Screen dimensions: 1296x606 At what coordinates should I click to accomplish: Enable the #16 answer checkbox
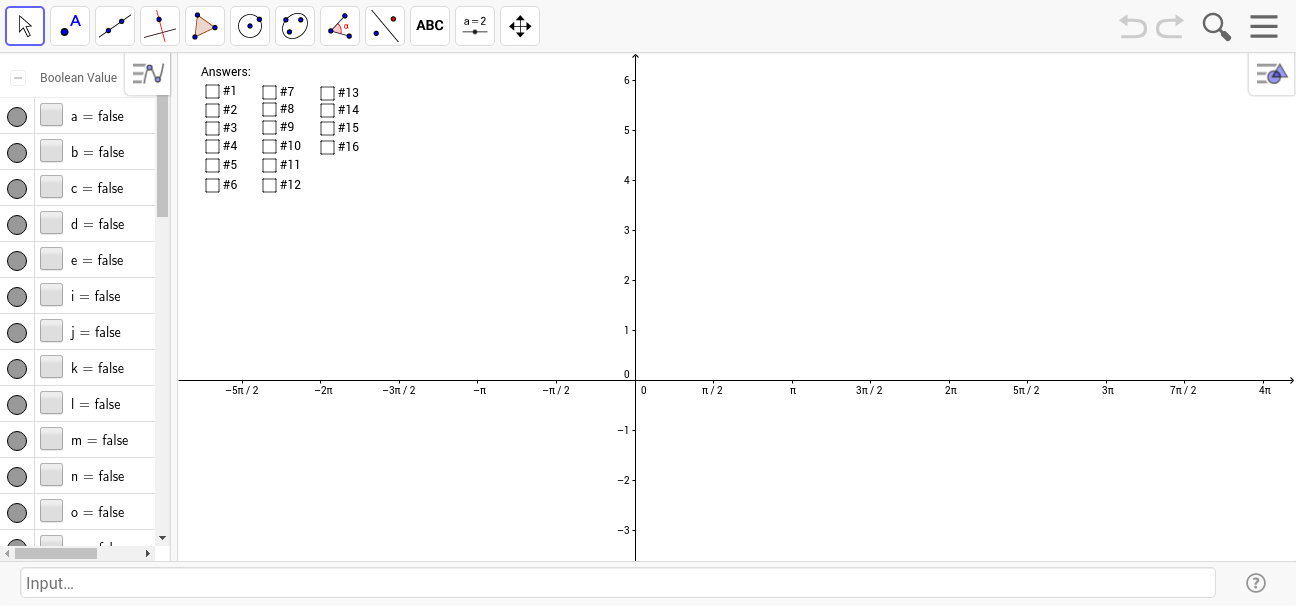tap(328, 147)
